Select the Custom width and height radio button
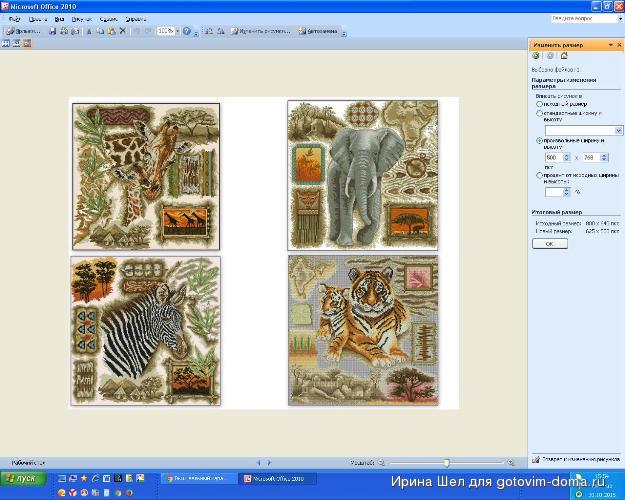 point(539,140)
